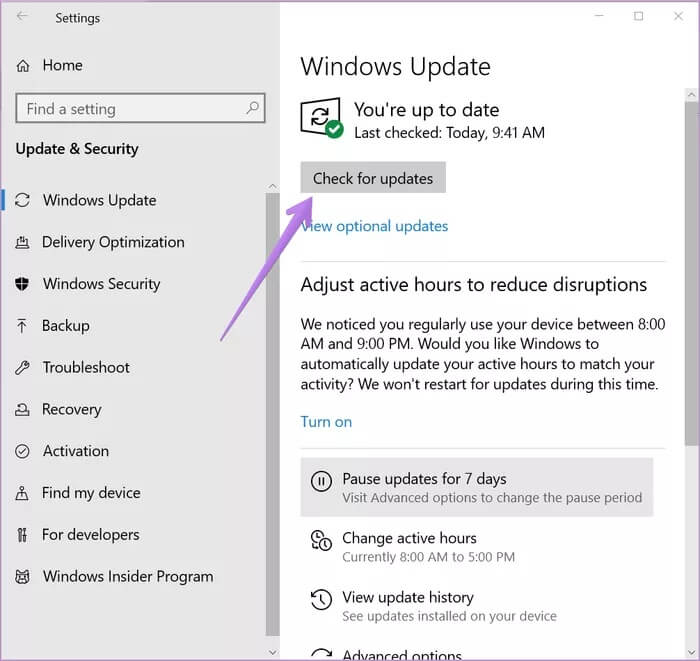Image resolution: width=700 pixels, height=661 pixels.
Task: Click Turn on active hours link
Action: 326,422
